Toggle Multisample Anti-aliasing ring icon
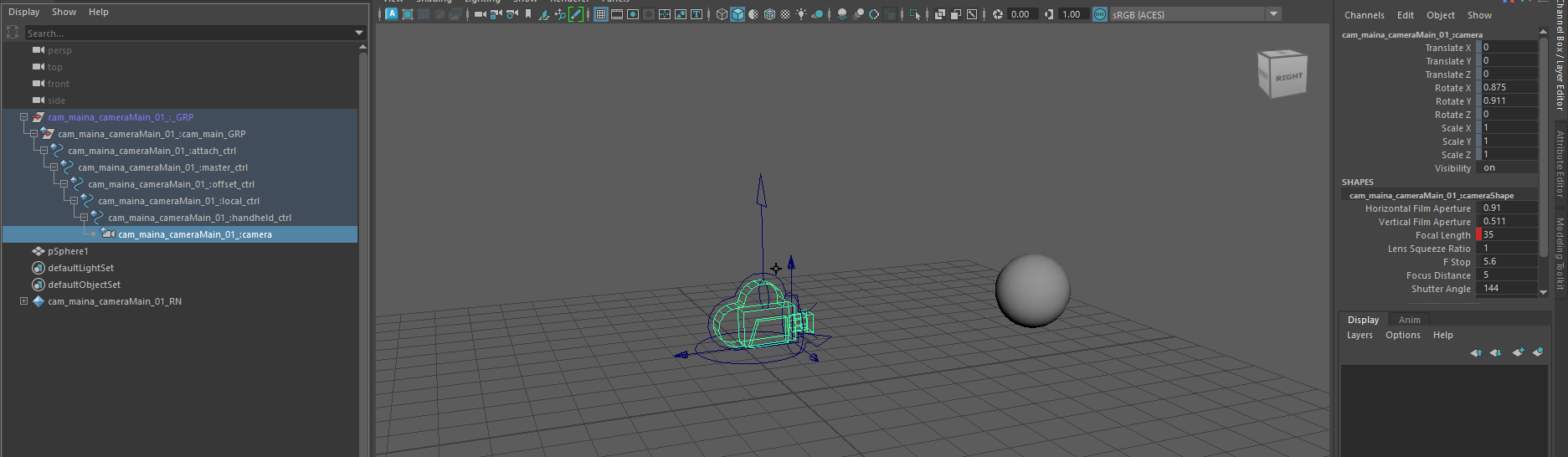This screenshot has width=1568, height=457. (874, 14)
